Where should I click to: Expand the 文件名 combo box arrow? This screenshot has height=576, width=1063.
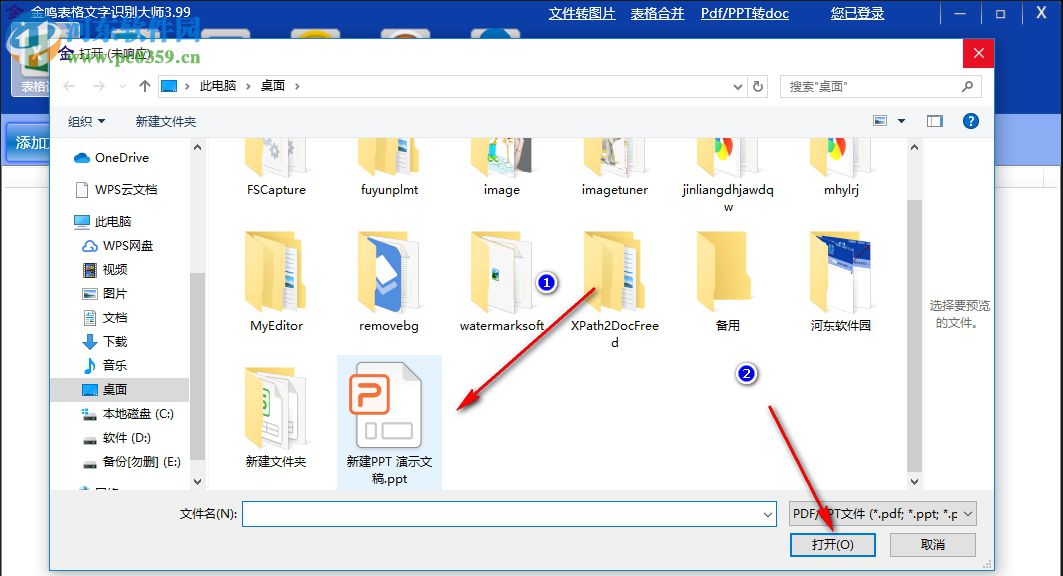pos(766,513)
